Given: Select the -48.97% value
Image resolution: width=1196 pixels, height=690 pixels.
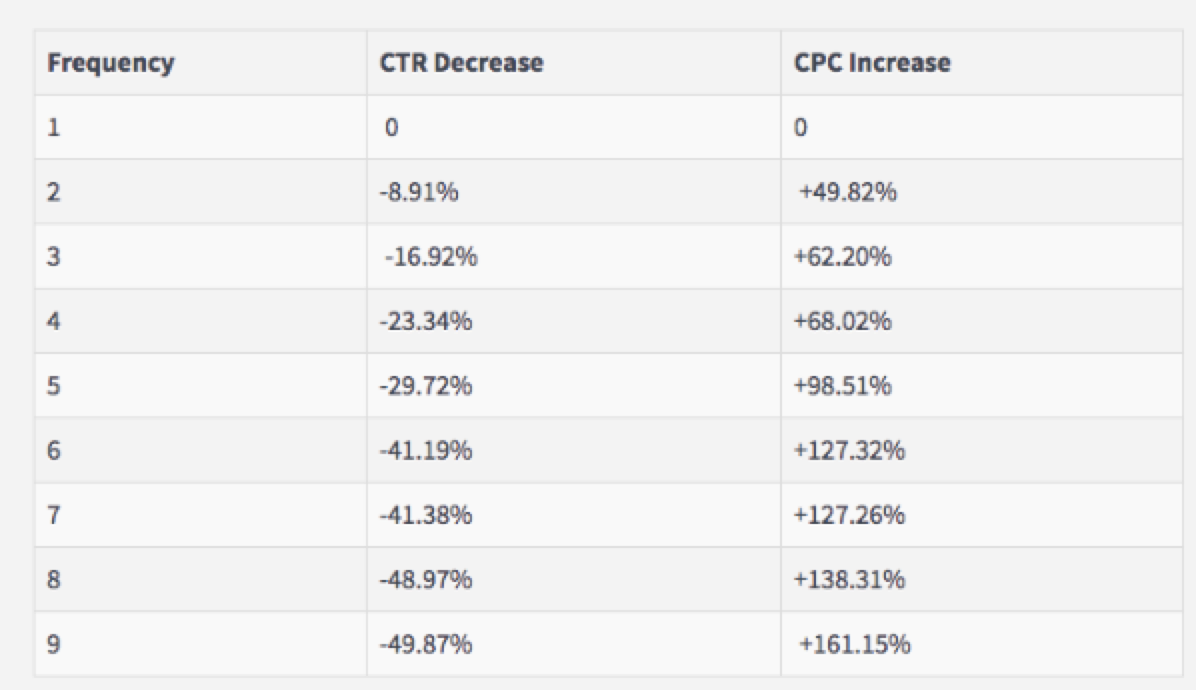Looking at the screenshot, I should [426, 580].
